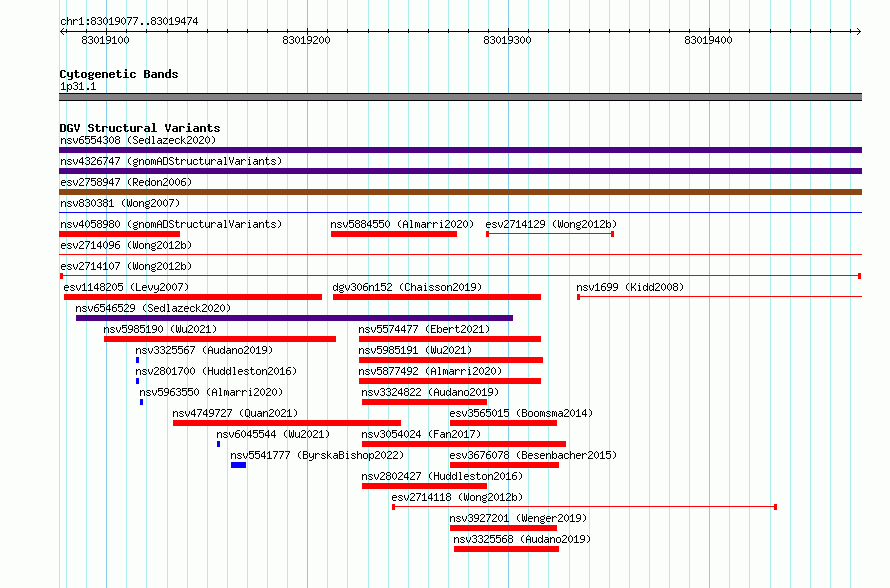The image size is (890, 588).
Task: Click the purple bar under nsv6554308
Action: [460, 150]
